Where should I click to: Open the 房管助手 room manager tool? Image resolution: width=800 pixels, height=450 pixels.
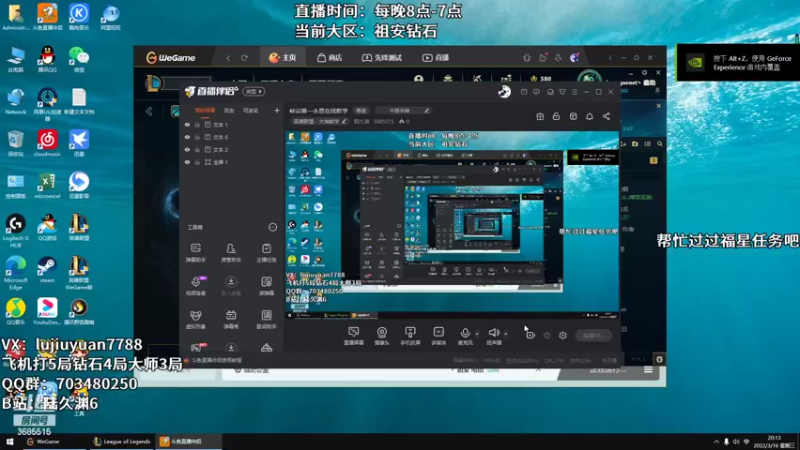click(x=231, y=252)
